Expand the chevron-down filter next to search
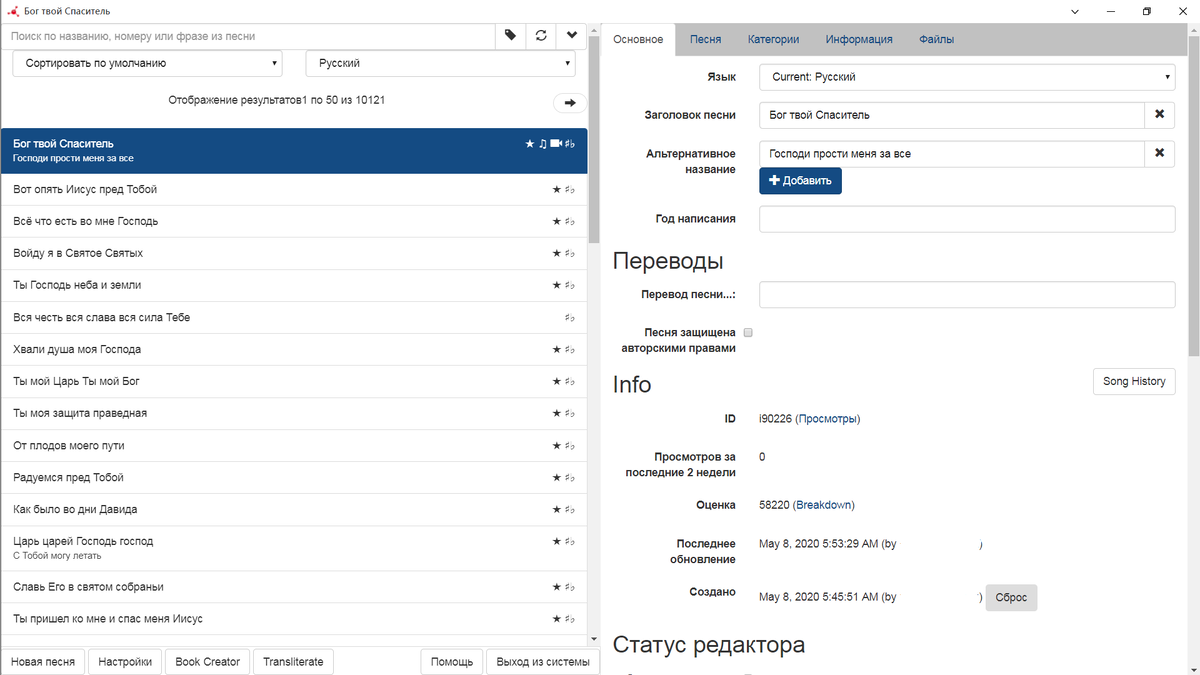This screenshot has height=675, width=1200. [x=571, y=35]
